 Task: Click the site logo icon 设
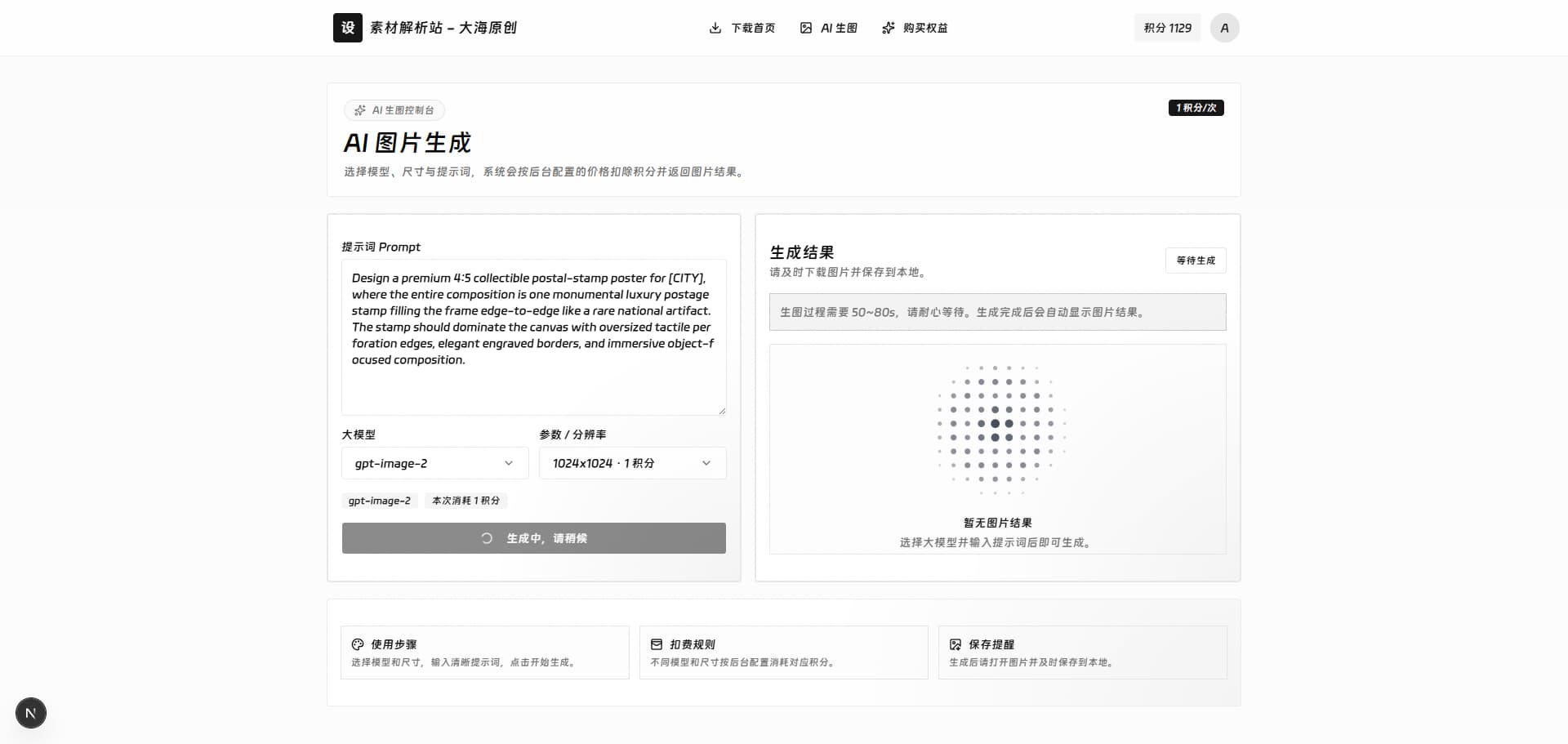tap(348, 28)
